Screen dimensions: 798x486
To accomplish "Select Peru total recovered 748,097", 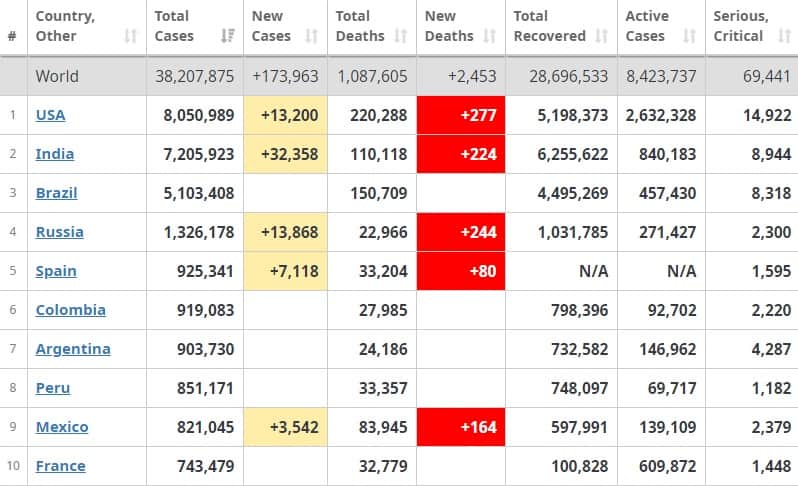I will point(580,388).
